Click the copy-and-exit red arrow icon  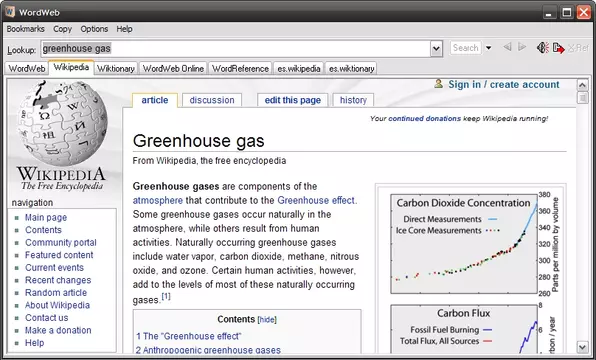pos(558,48)
